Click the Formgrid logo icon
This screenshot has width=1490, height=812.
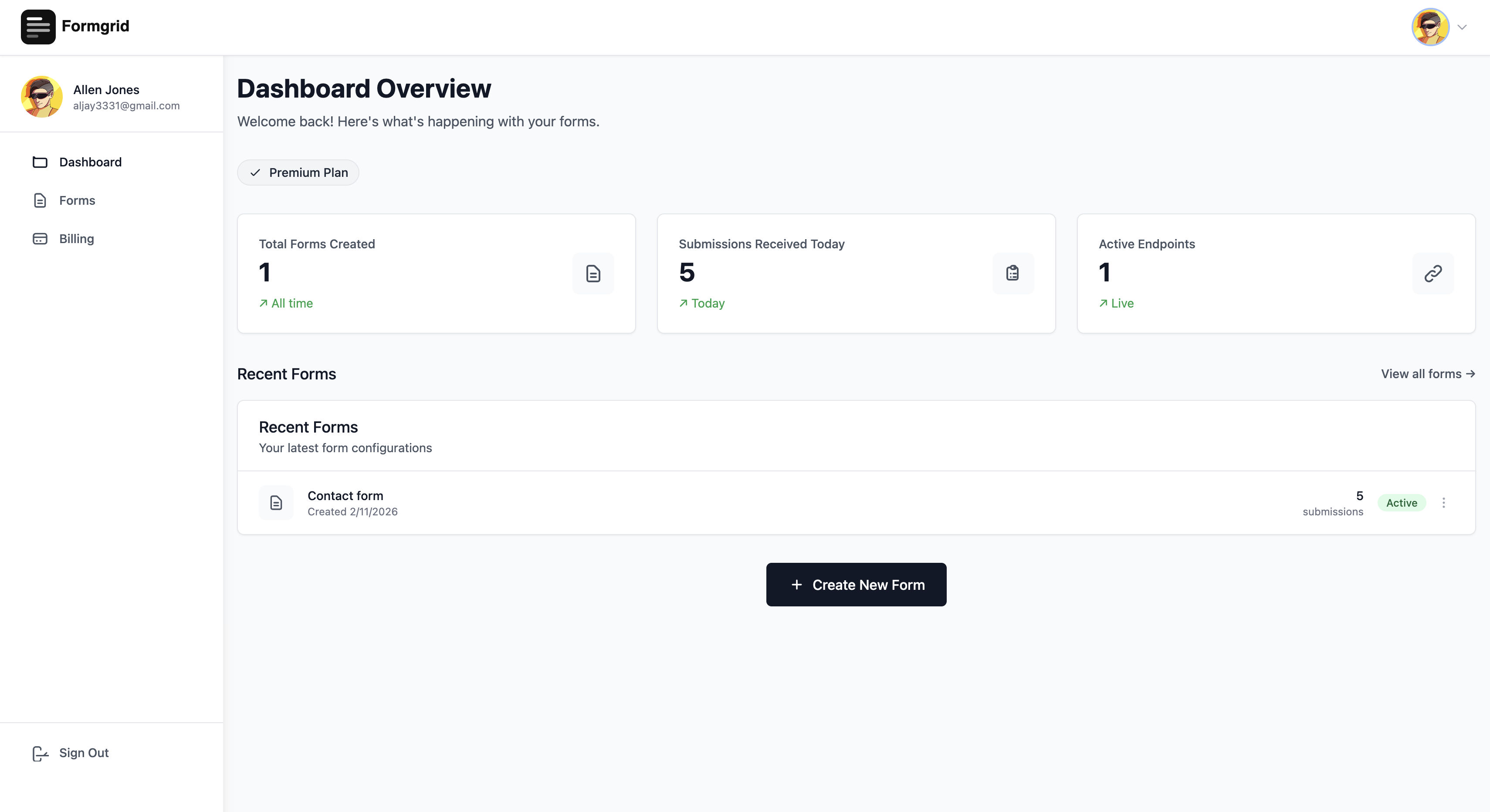click(x=38, y=27)
